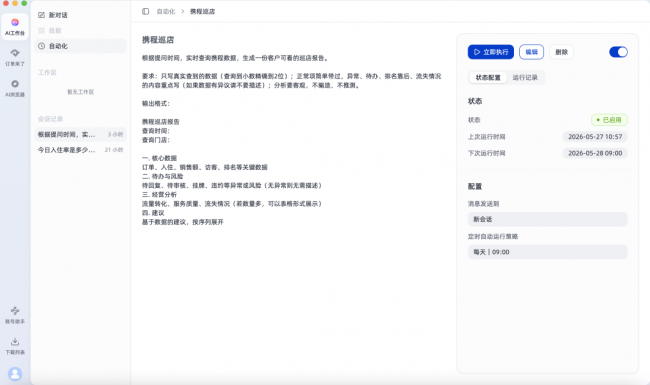Click the schedule field 每天 | 09:00
The width and height of the screenshot is (650, 385).
[x=547, y=252]
